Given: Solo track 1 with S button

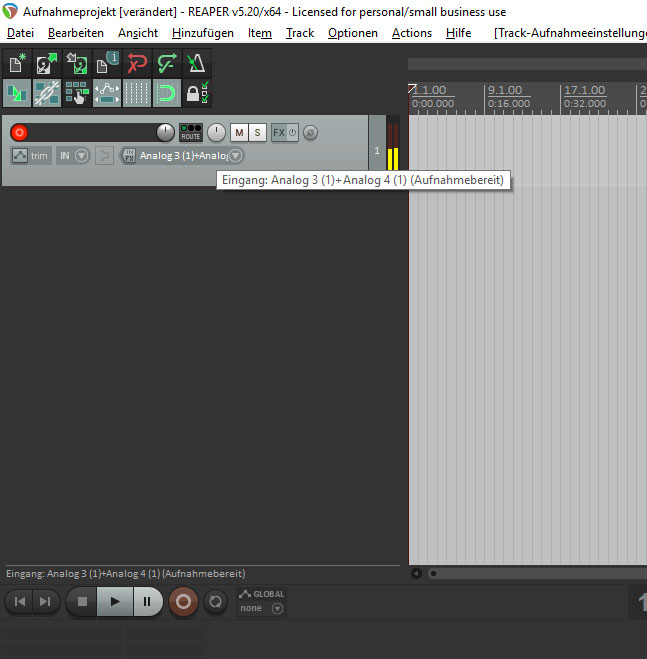Looking at the screenshot, I should pyautogui.click(x=257, y=133).
